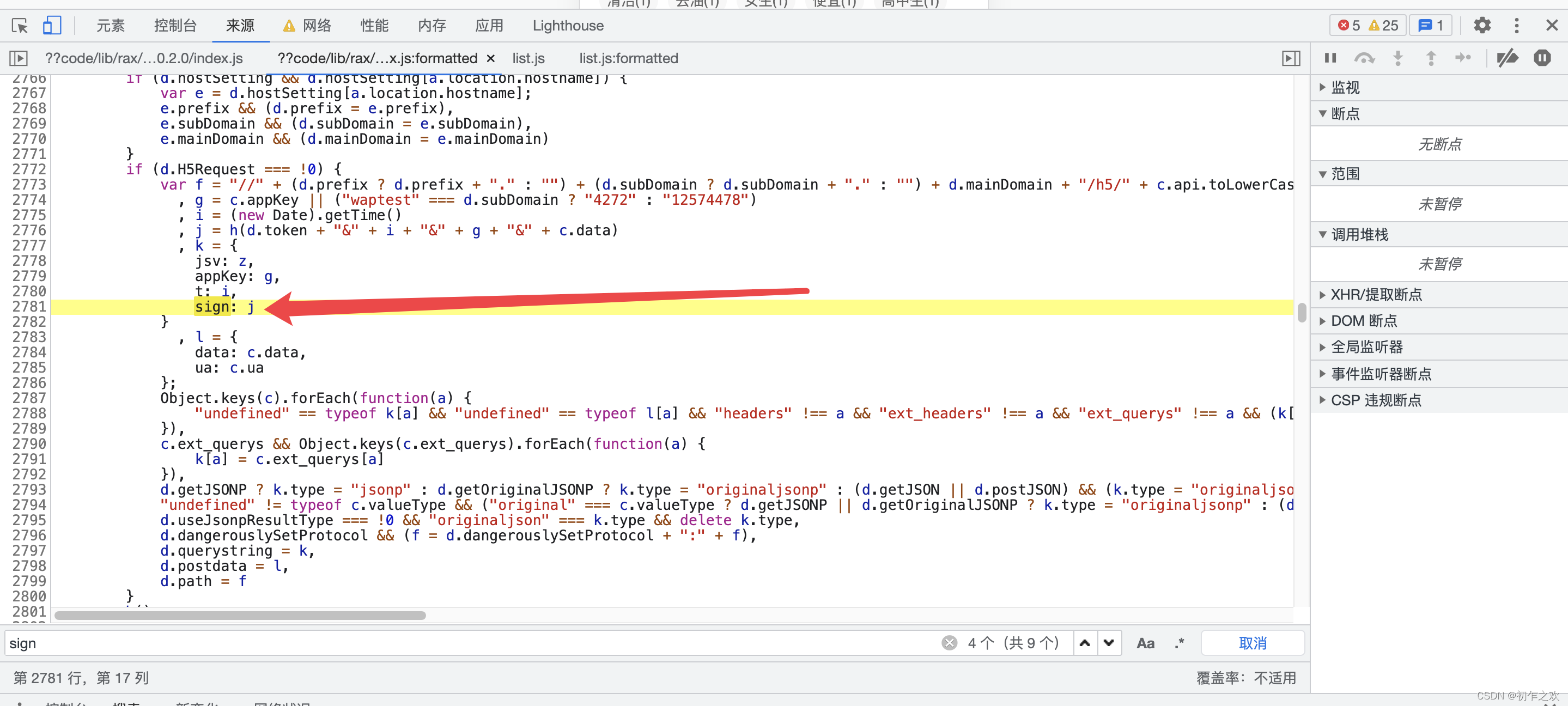Go to next search result arrow
Viewport: 1568px width, 706px height.
(1109, 643)
